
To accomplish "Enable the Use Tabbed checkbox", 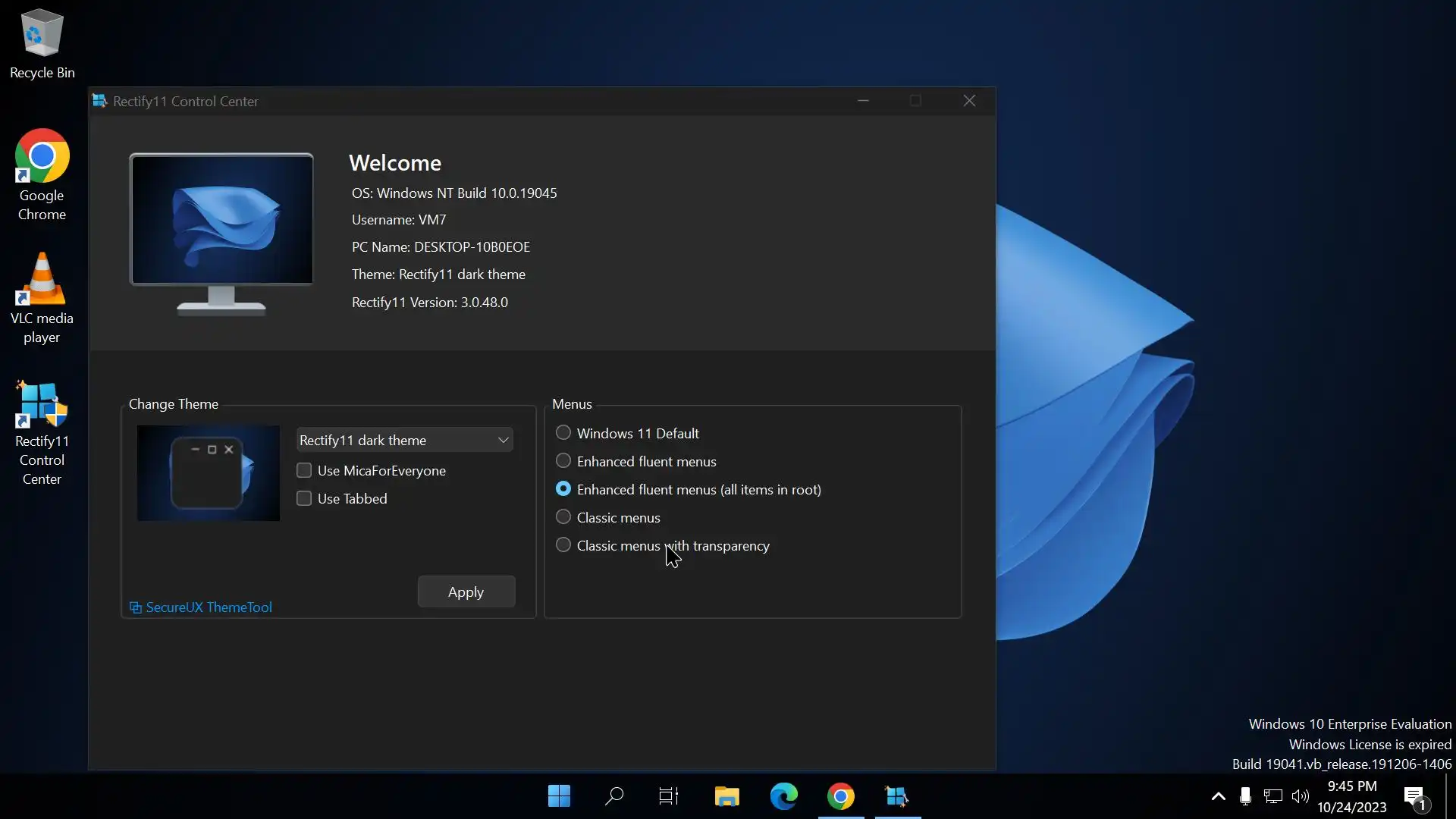I will [304, 499].
